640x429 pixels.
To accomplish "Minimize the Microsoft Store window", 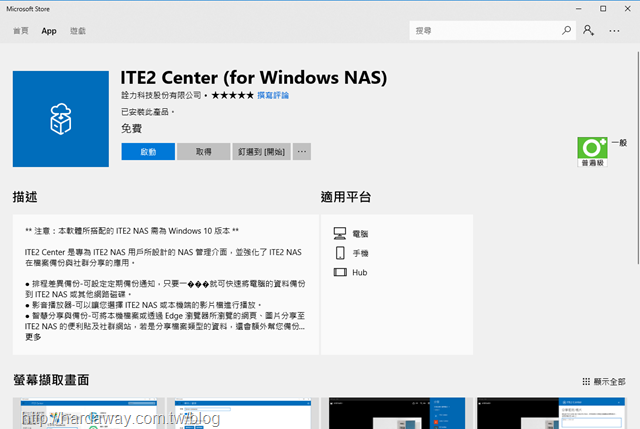I will (578, 9).
